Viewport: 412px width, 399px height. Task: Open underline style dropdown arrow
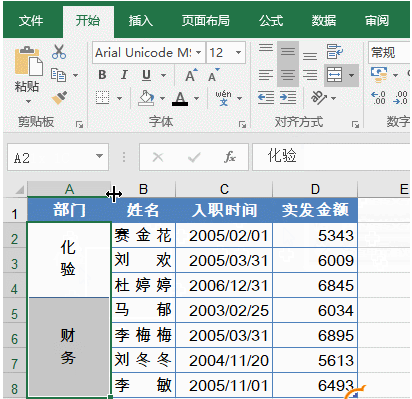click(x=163, y=75)
